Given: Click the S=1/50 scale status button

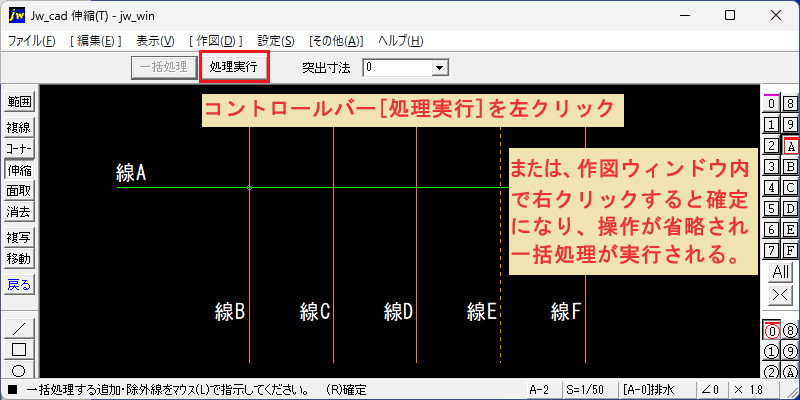Looking at the screenshot, I should (590, 390).
